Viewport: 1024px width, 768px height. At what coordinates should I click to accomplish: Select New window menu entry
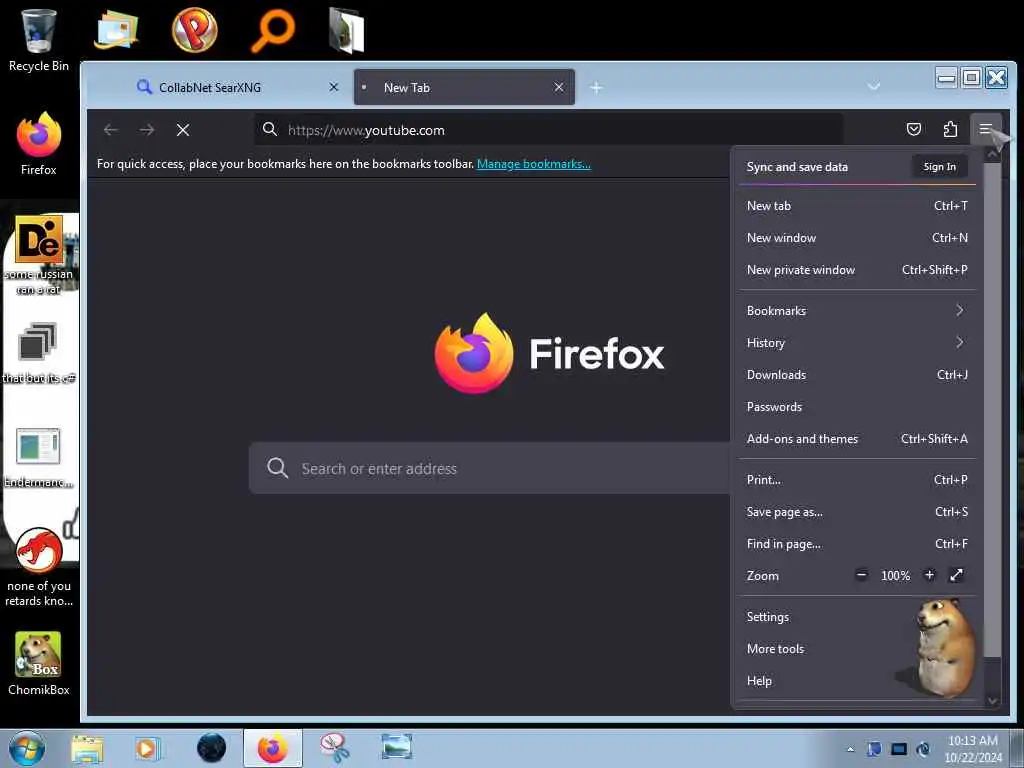tap(857, 238)
